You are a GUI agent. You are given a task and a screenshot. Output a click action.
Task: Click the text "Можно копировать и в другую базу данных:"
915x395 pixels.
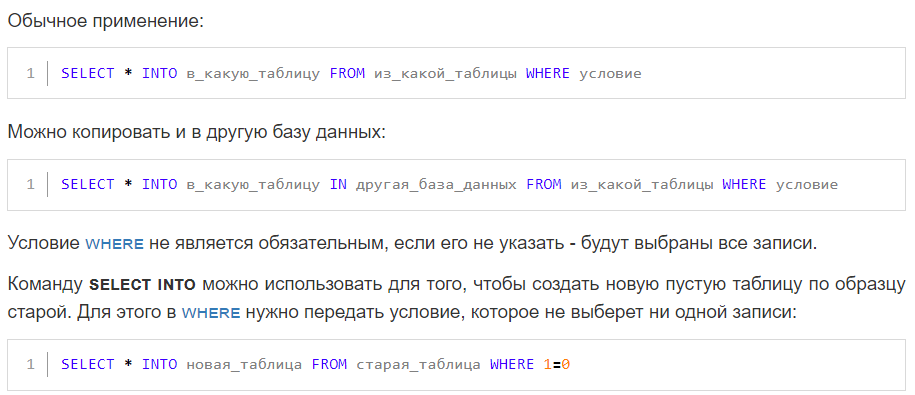[x=197, y=131]
